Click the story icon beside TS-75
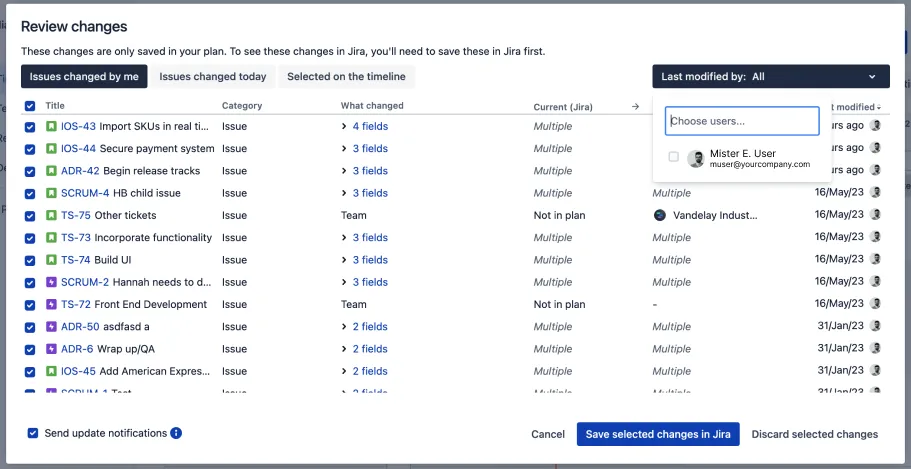911x469 pixels. 51,216
